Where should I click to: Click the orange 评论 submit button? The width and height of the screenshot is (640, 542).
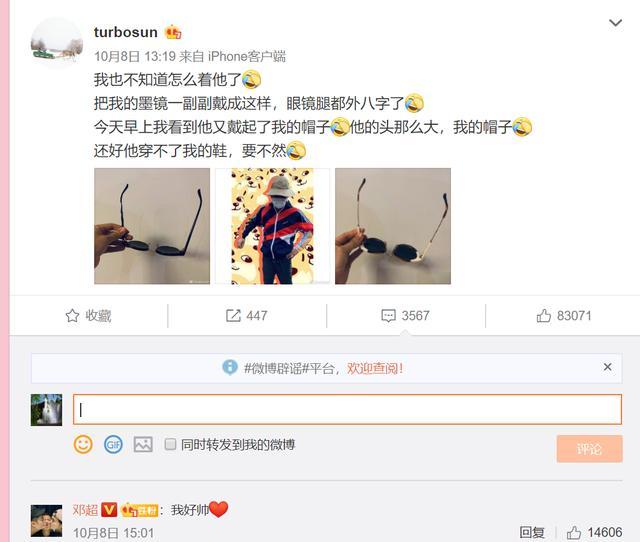(589, 449)
